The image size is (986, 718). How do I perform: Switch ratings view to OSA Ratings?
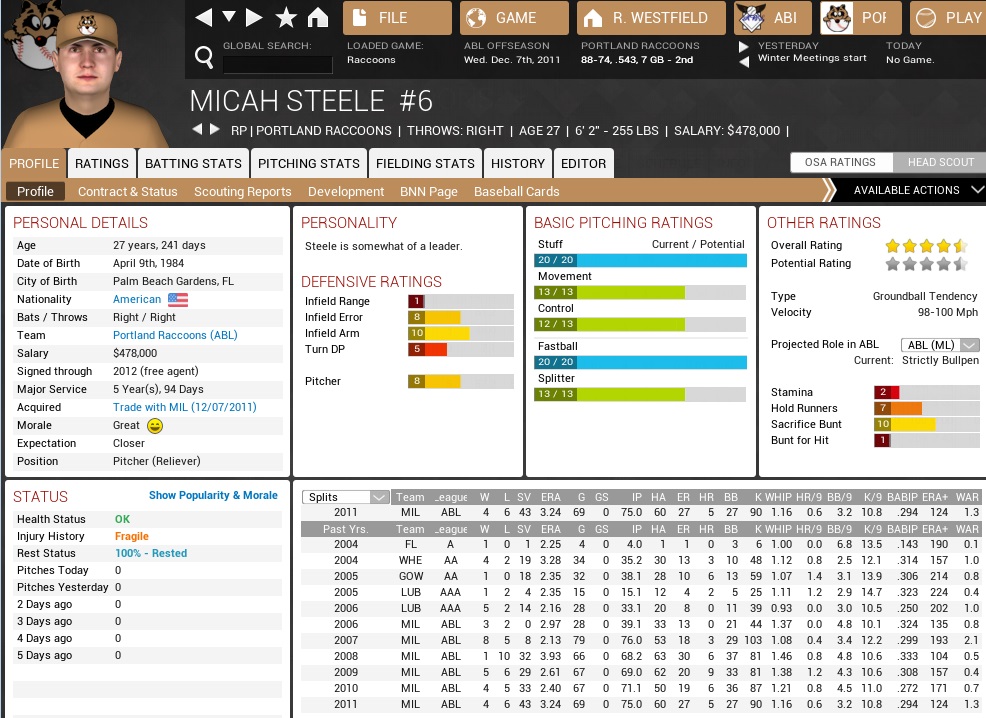tap(840, 163)
